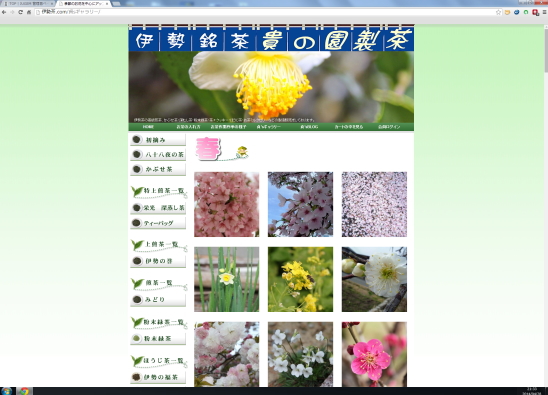Click the みどり sidebar button
Image resolution: width=548 pixels, height=395 pixels.
[158, 300]
